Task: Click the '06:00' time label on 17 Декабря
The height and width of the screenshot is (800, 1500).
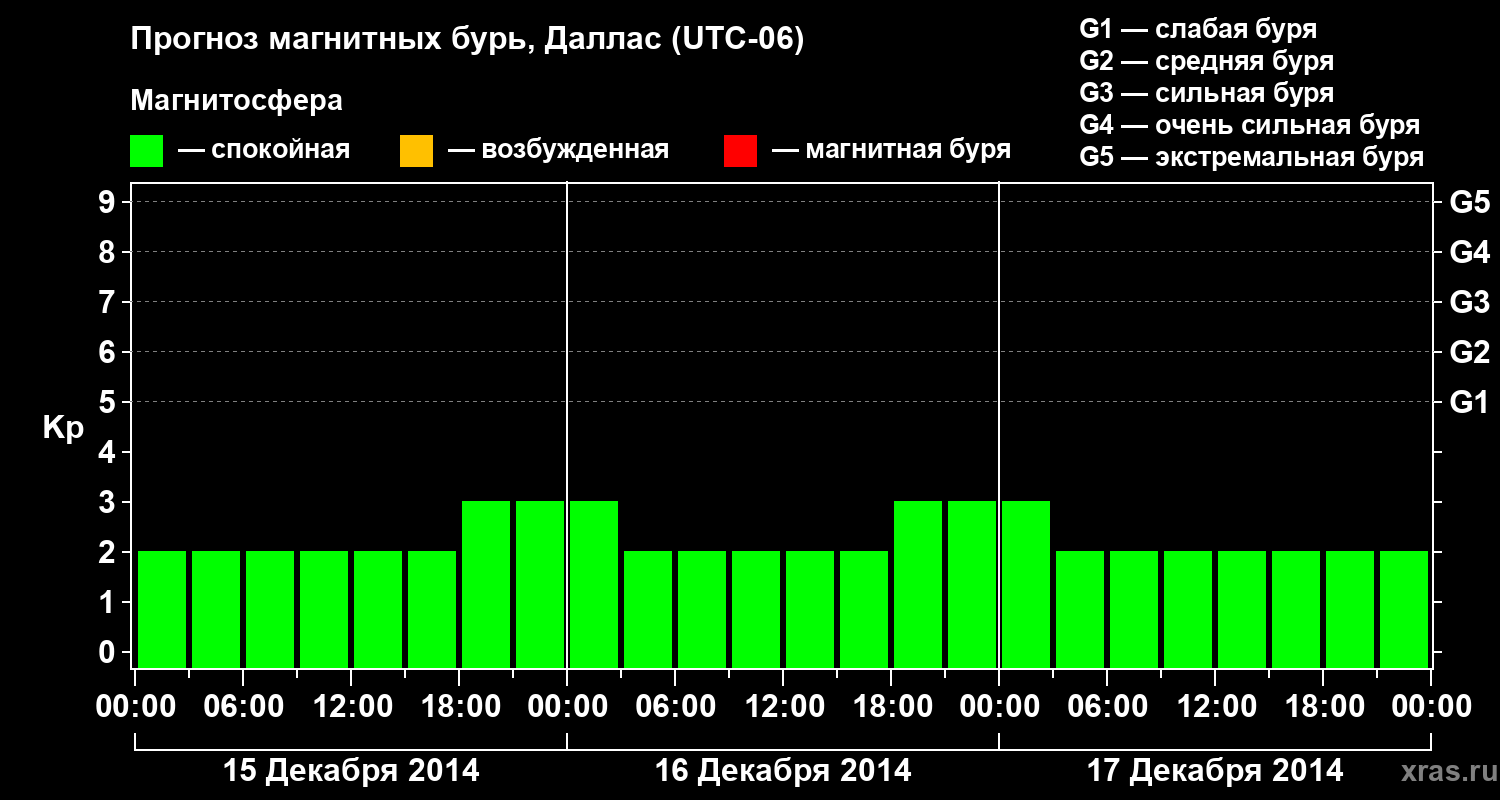Action: click(1108, 706)
